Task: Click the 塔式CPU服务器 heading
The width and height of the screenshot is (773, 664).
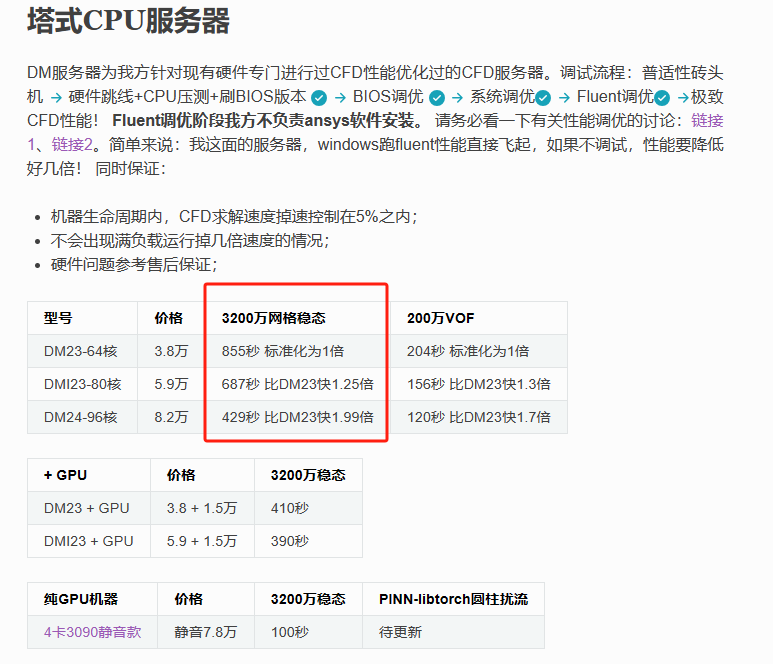Action: [128, 20]
